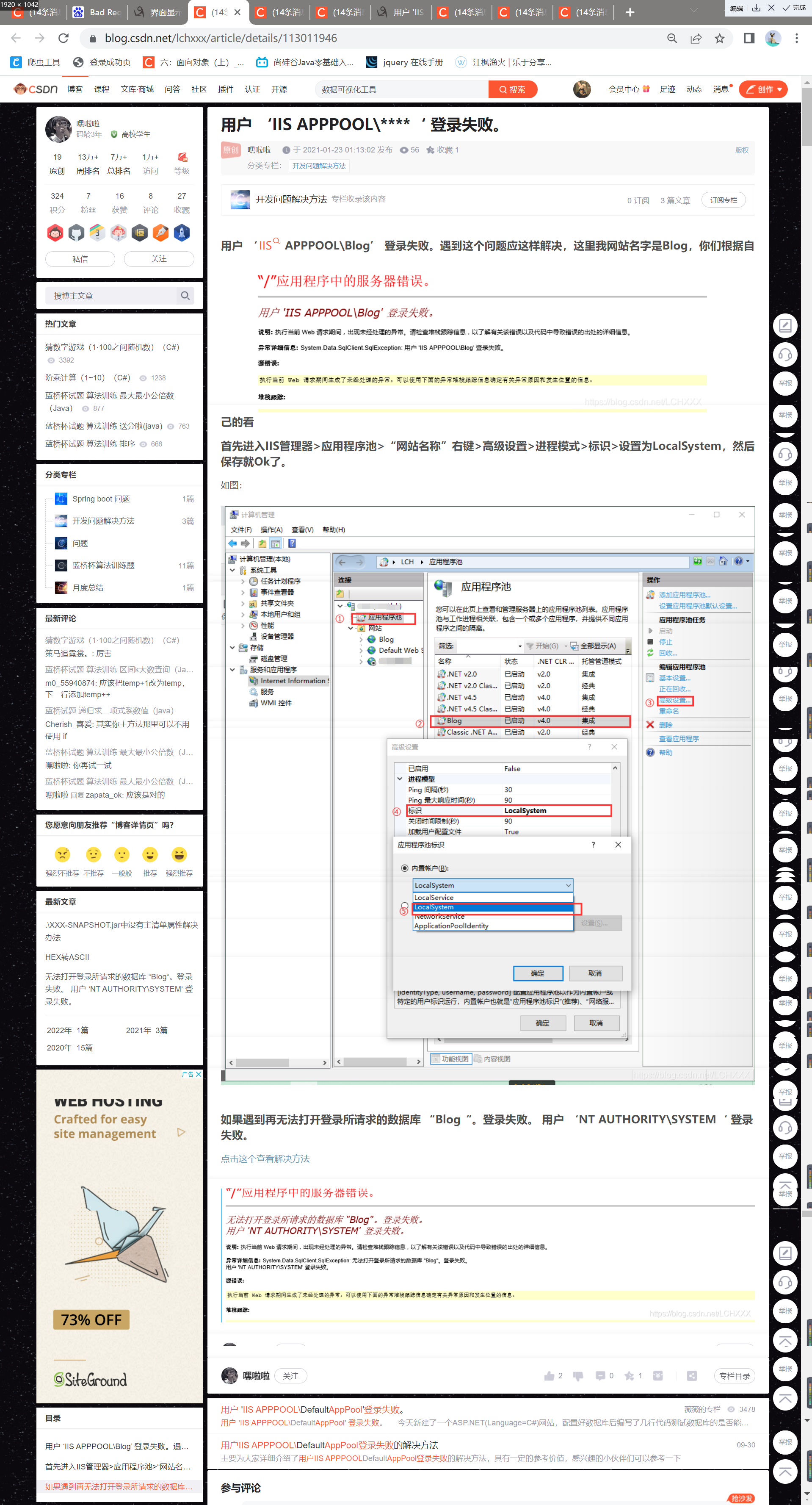The height and width of the screenshot is (1505, 812).
Task: Bookmark this page with the star
Action: pyautogui.click(x=720, y=38)
